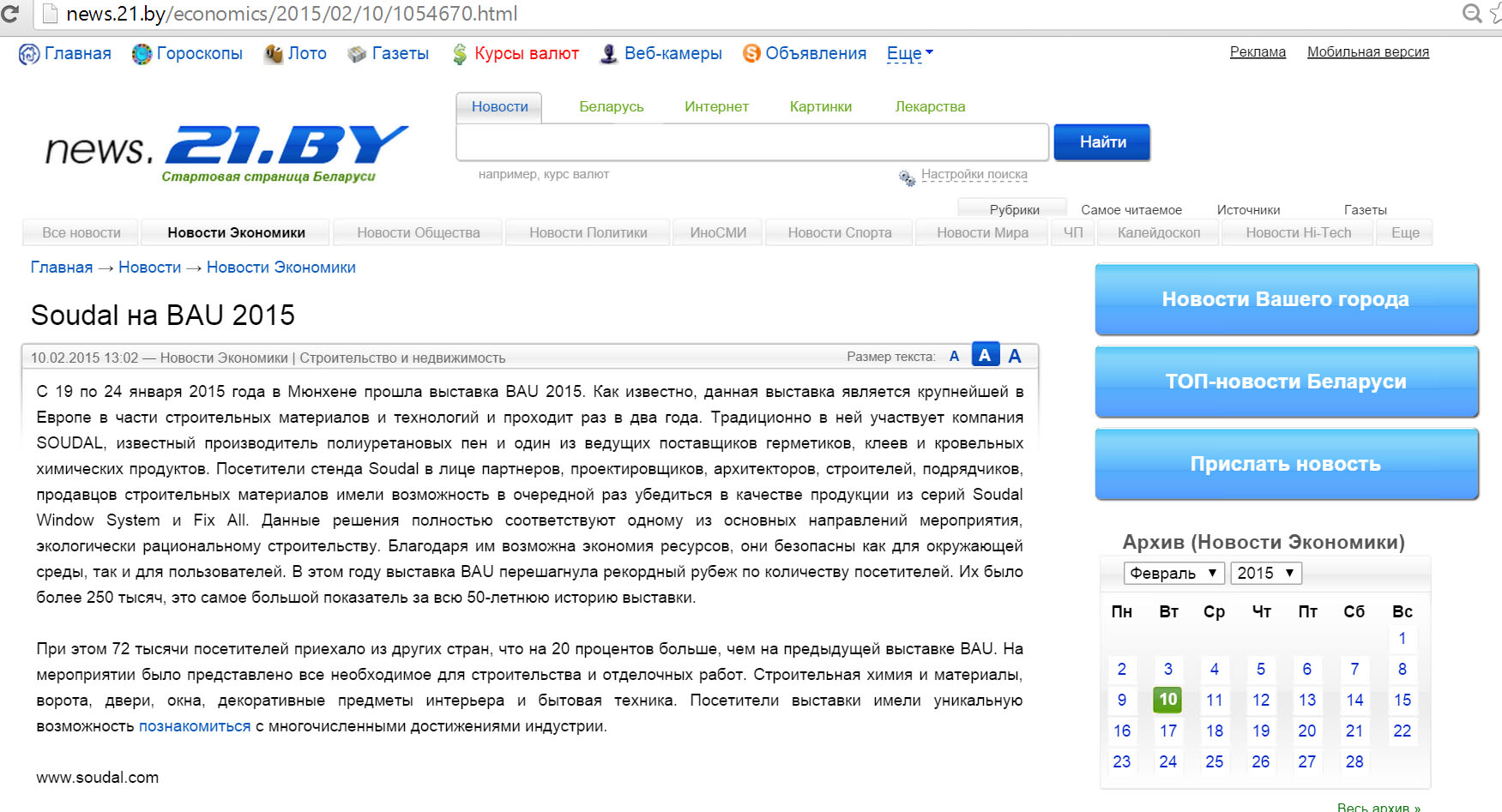Image resolution: width=1502 pixels, height=812 pixels.
Task: Open the Источники tab
Action: (1248, 210)
